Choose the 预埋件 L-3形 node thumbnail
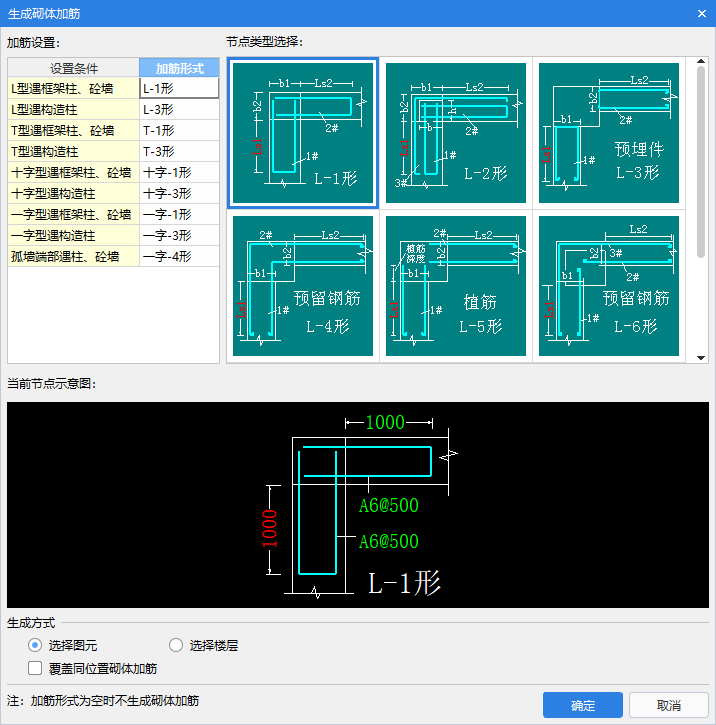The width and height of the screenshot is (716, 725). pos(609,133)
